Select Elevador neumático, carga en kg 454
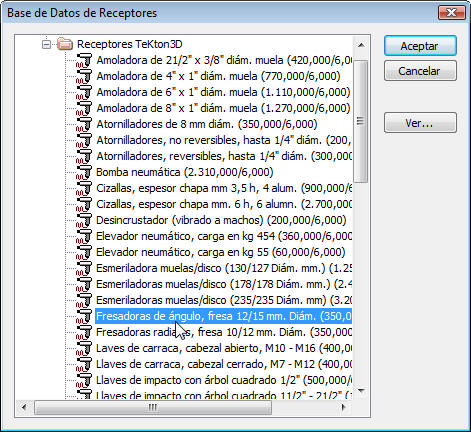Screen dimensions: 471x432 224,236
